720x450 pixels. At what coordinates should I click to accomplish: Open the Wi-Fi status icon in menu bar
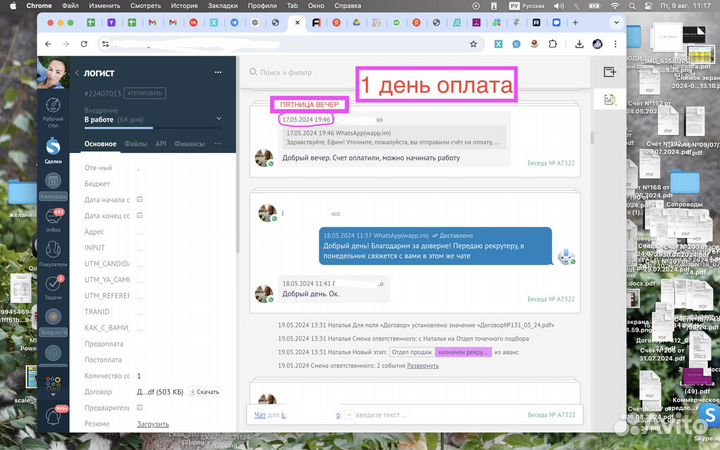tap(614, 6)
